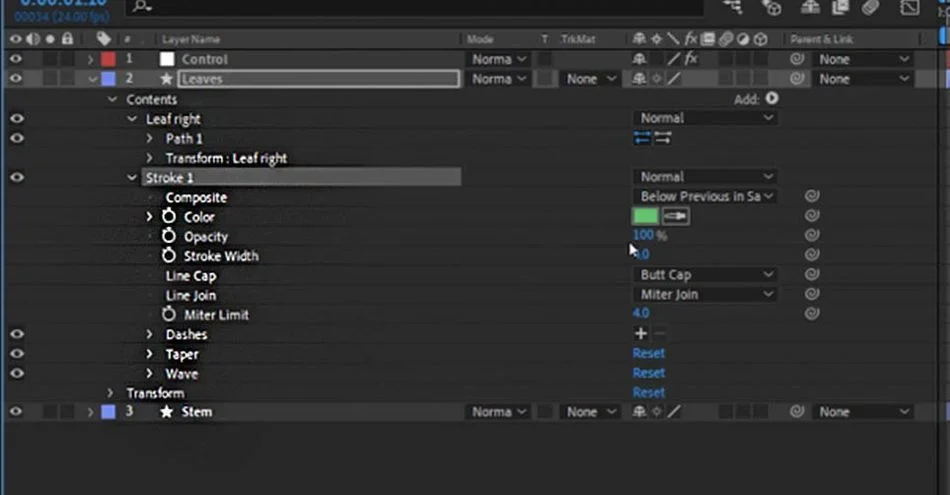The image size is (950, 495).
Task: Click the second path direction icon on Path 1
Action: pos(663,138)
